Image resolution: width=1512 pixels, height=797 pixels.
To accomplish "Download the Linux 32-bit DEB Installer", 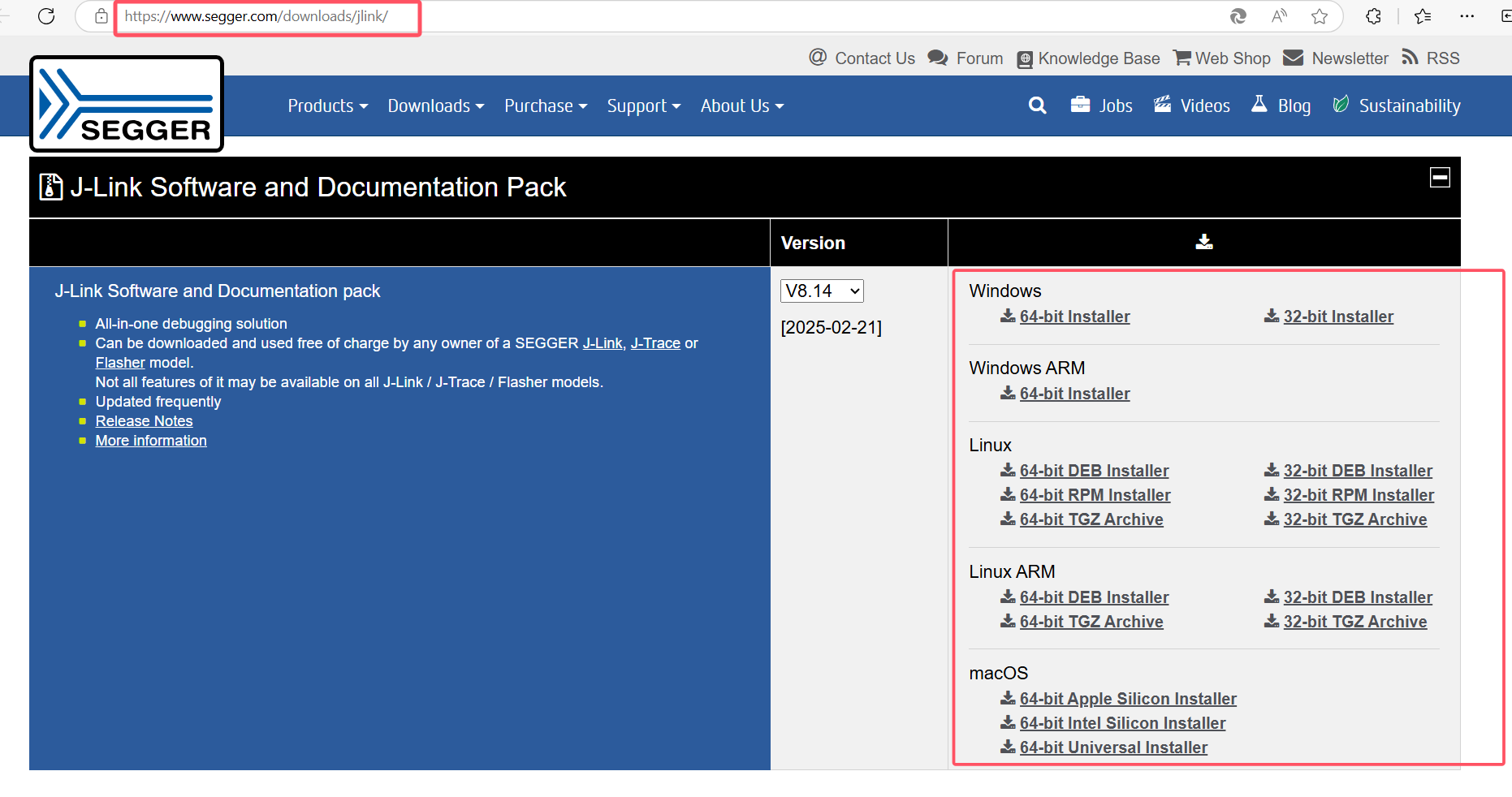I will click(1358, 471).
